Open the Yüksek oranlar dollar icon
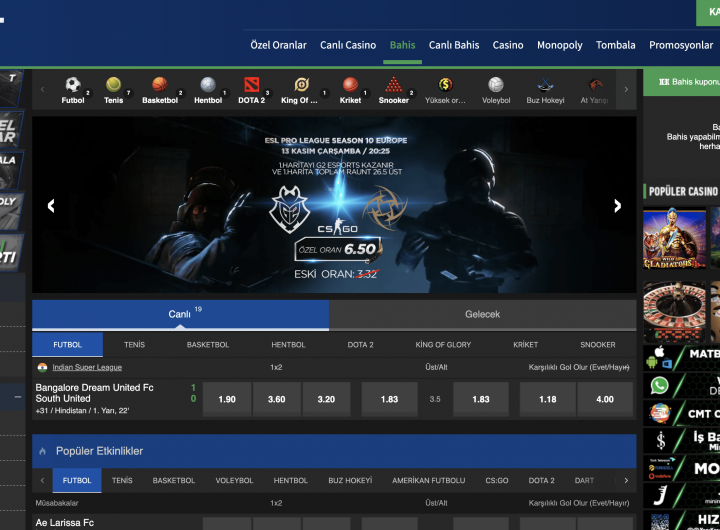Viewport: 720px width, 530px height. click(x=445, y=85)
